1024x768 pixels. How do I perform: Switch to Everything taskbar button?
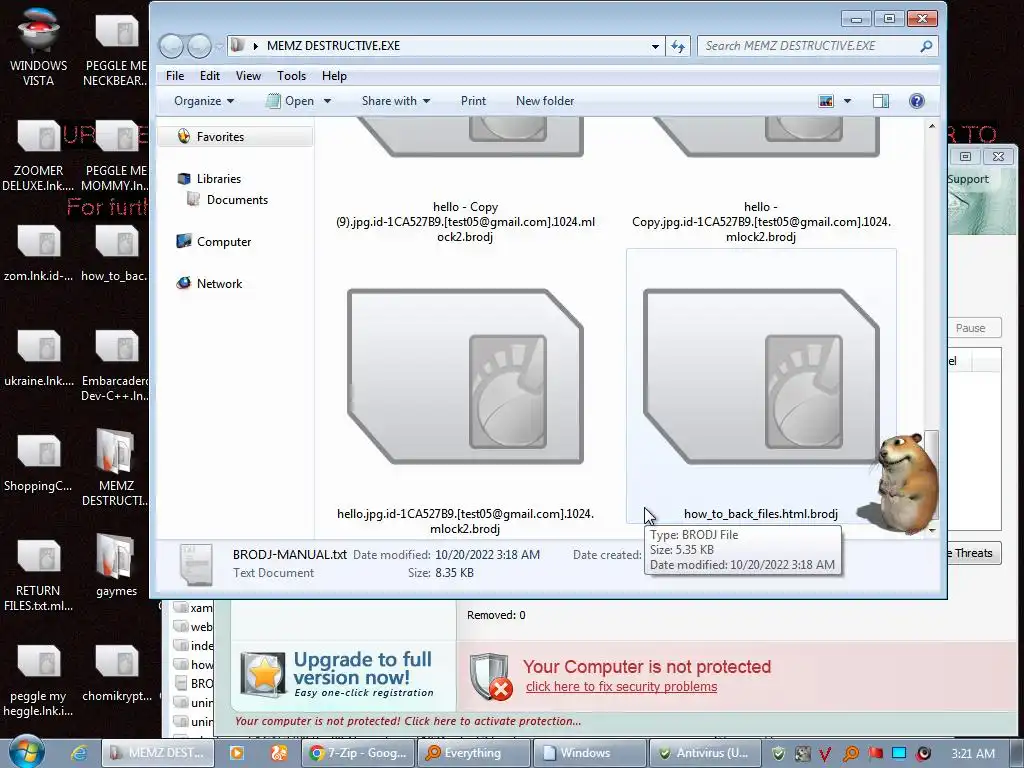(472, 753)
